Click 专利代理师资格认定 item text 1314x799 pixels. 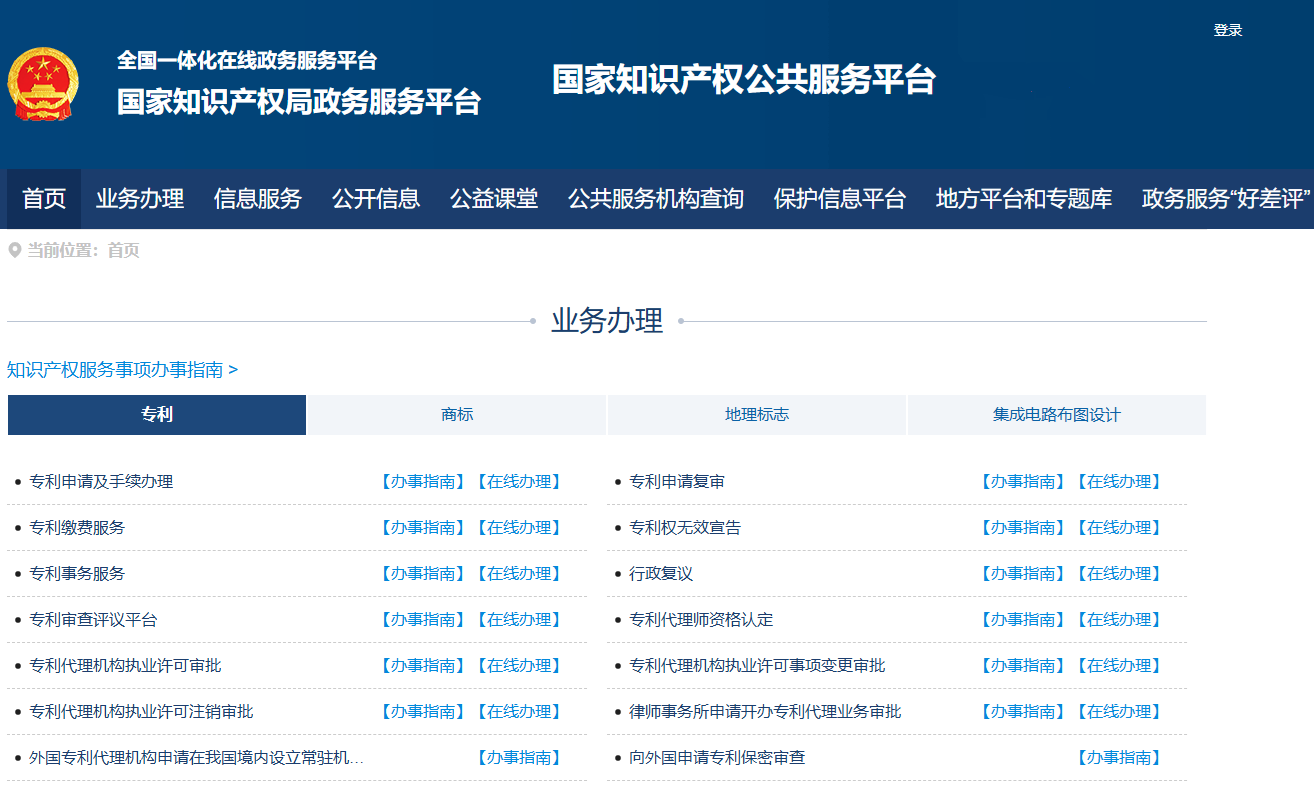[701, 620]
